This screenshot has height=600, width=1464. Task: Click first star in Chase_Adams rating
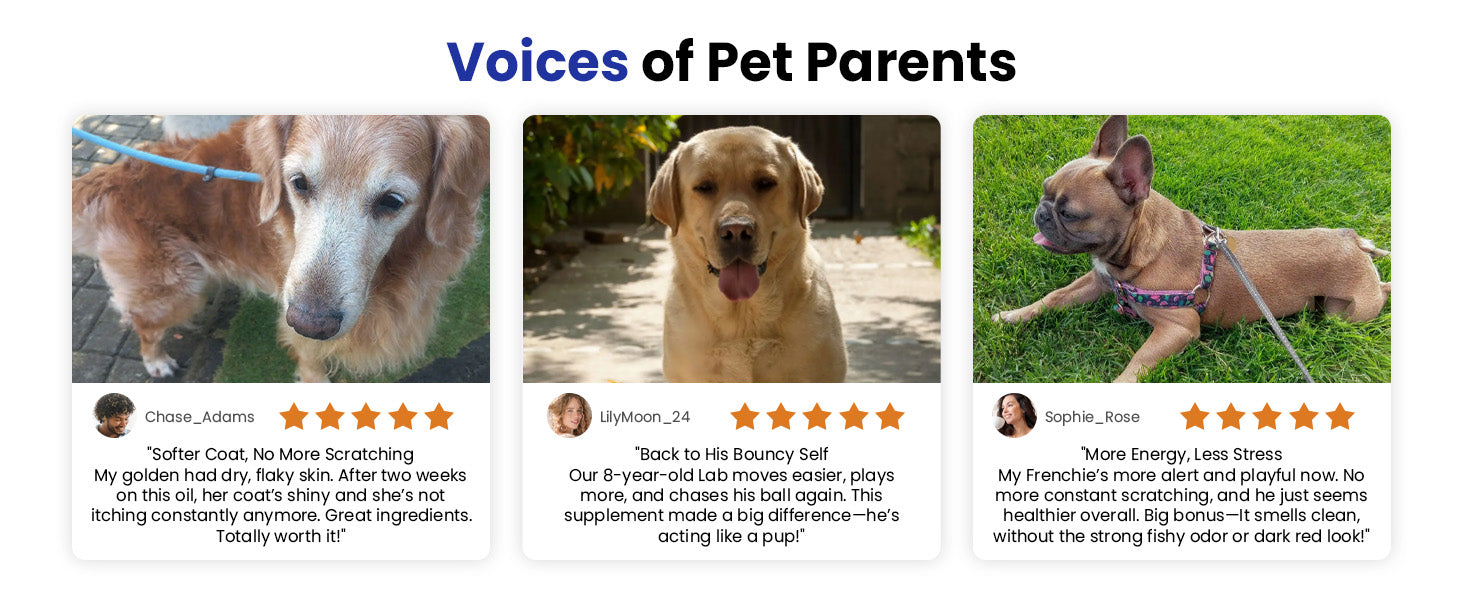(x=294, y=416)
